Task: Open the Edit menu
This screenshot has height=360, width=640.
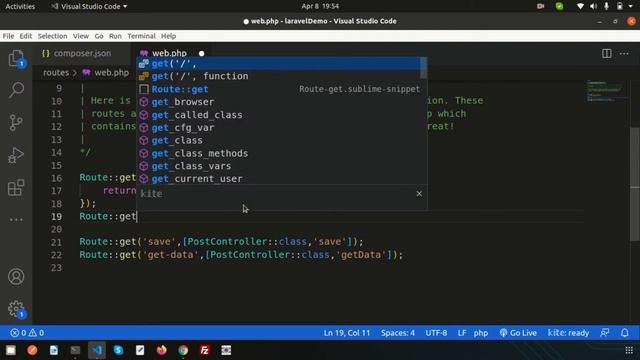Action: tap(26, 36)
